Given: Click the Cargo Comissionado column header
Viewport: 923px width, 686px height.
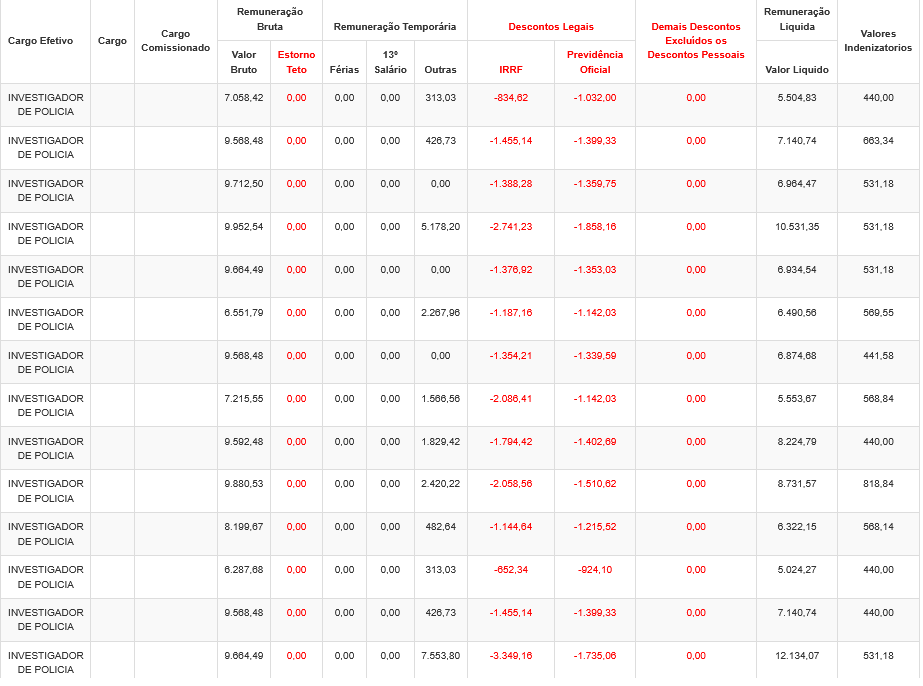Looking at the screenshot, I should click(176, 41).
